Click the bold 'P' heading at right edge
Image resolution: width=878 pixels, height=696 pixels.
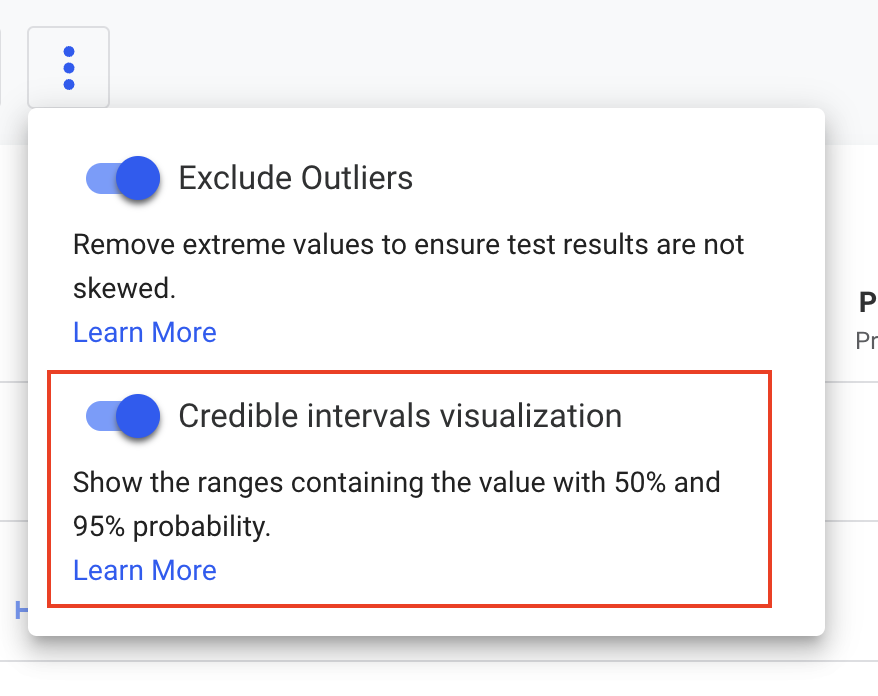point(868,303)
